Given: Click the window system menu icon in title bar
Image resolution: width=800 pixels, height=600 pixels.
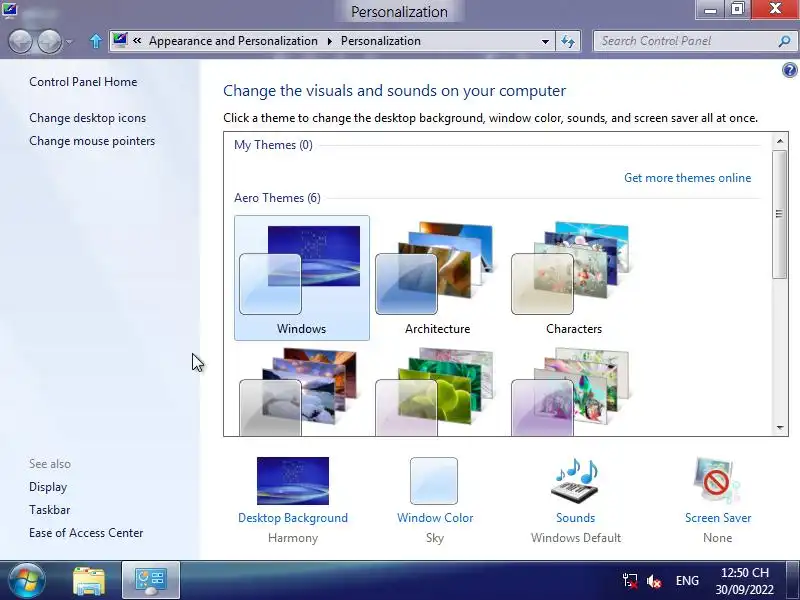Looking at the screenshot, I should (9, 9).
